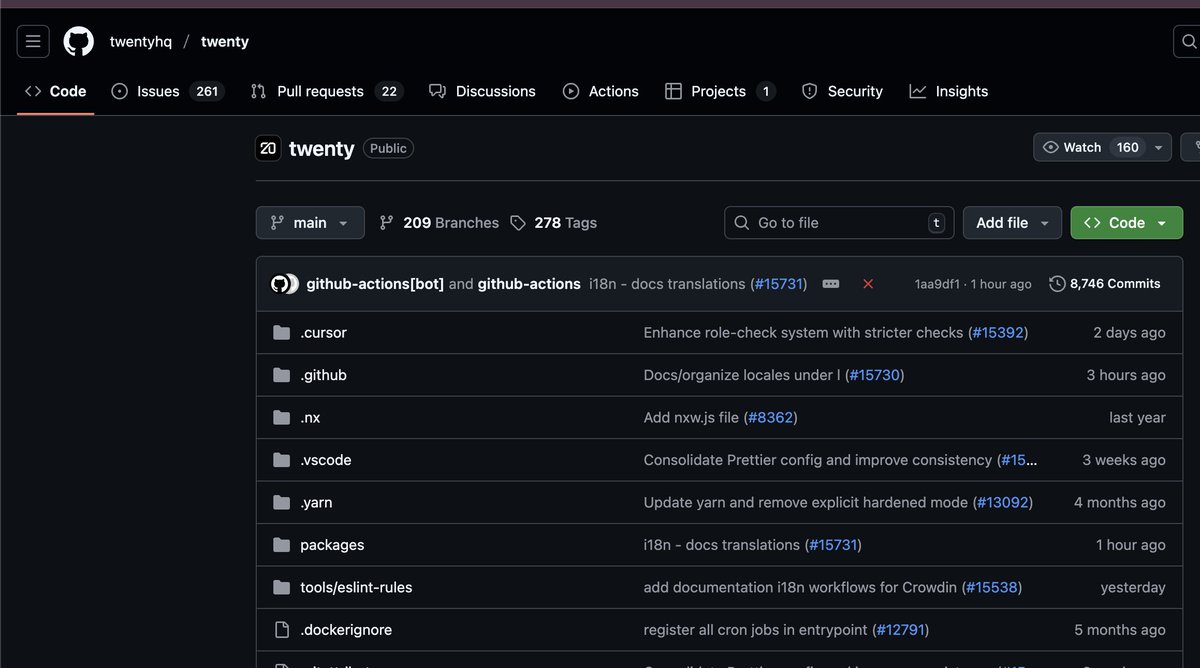Click the .github folder icon
The width and height of the screenshot is (1200, 668).
[x=281, y=375]
